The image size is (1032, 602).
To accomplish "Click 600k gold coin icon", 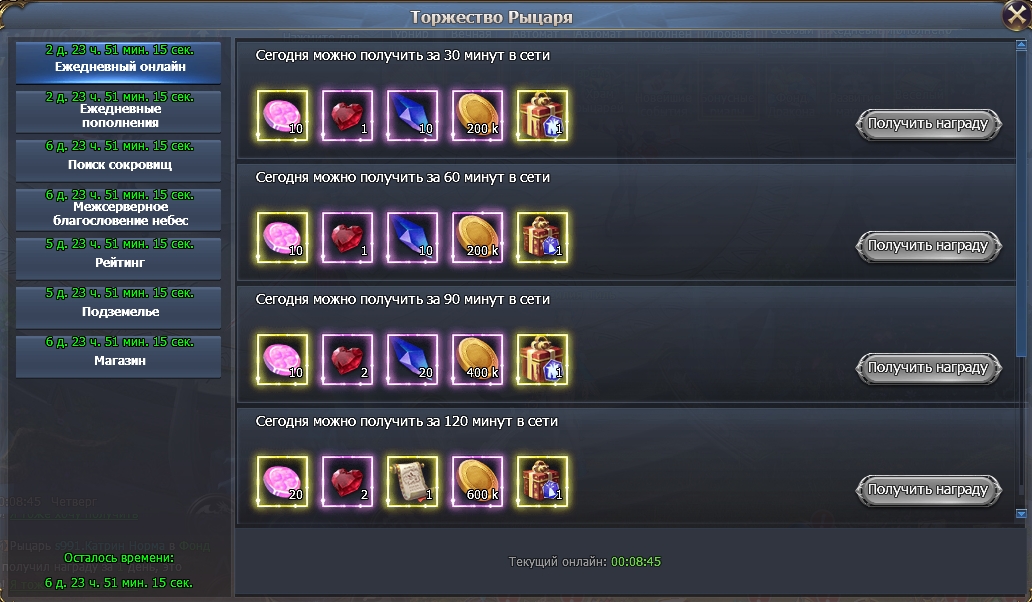I will coord(477,482).
